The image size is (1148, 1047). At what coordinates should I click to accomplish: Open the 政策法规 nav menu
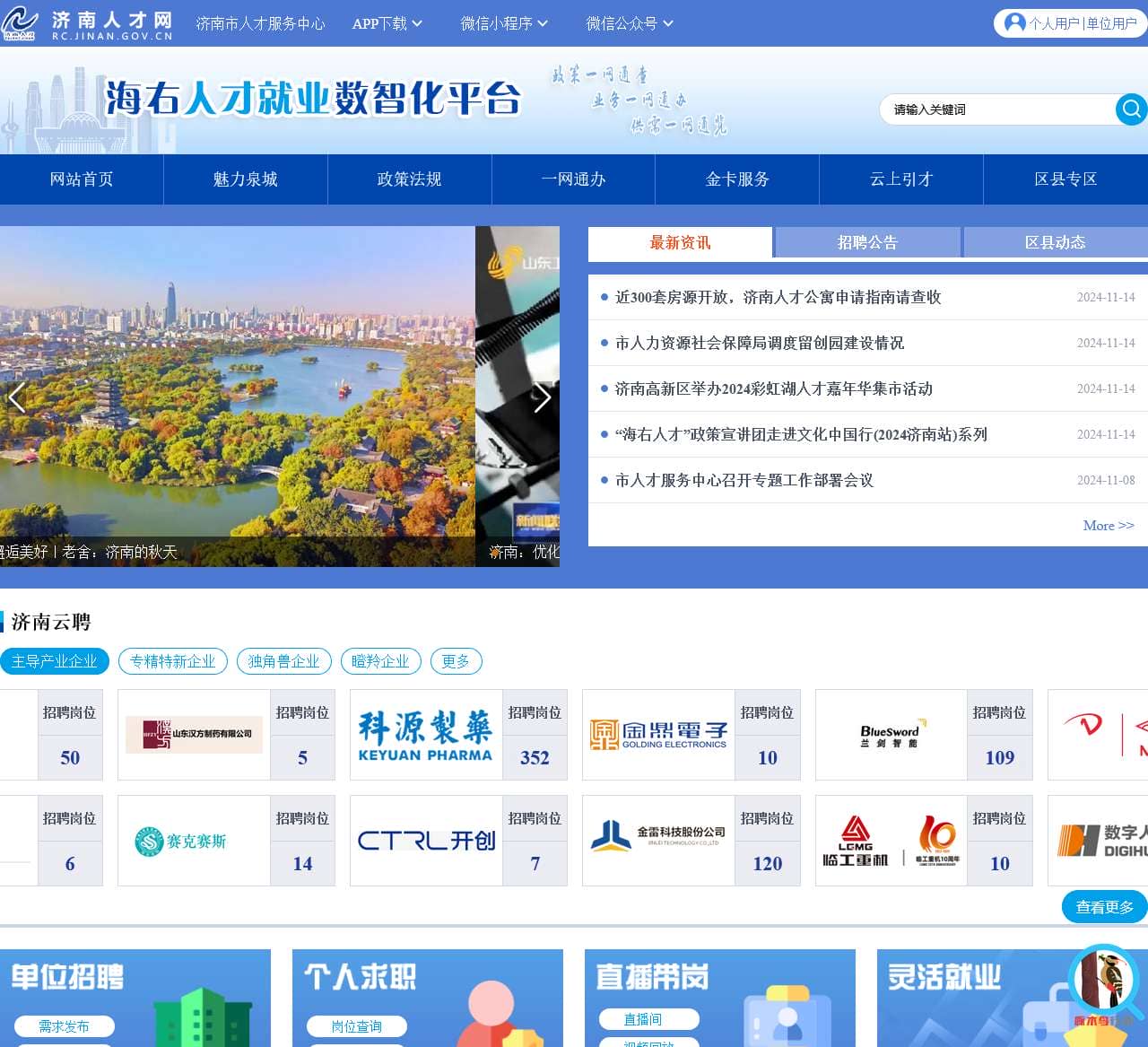[x=410, y=179]
